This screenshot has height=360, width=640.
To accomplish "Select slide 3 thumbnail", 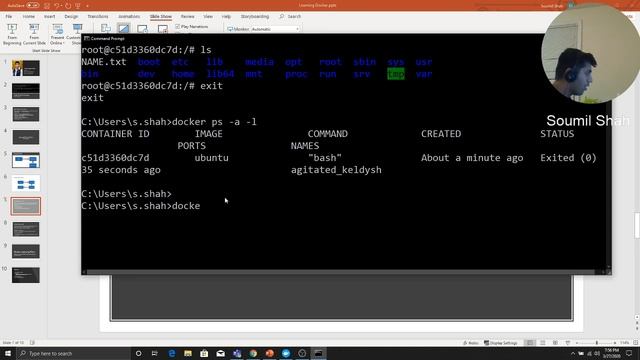I will point(26,114).
